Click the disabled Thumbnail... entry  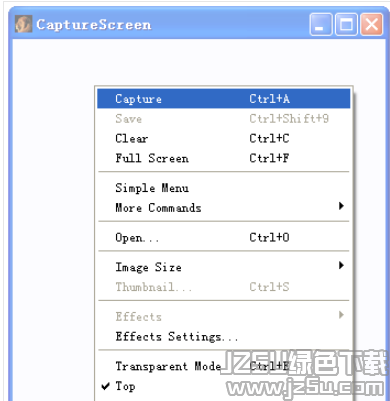224,287
